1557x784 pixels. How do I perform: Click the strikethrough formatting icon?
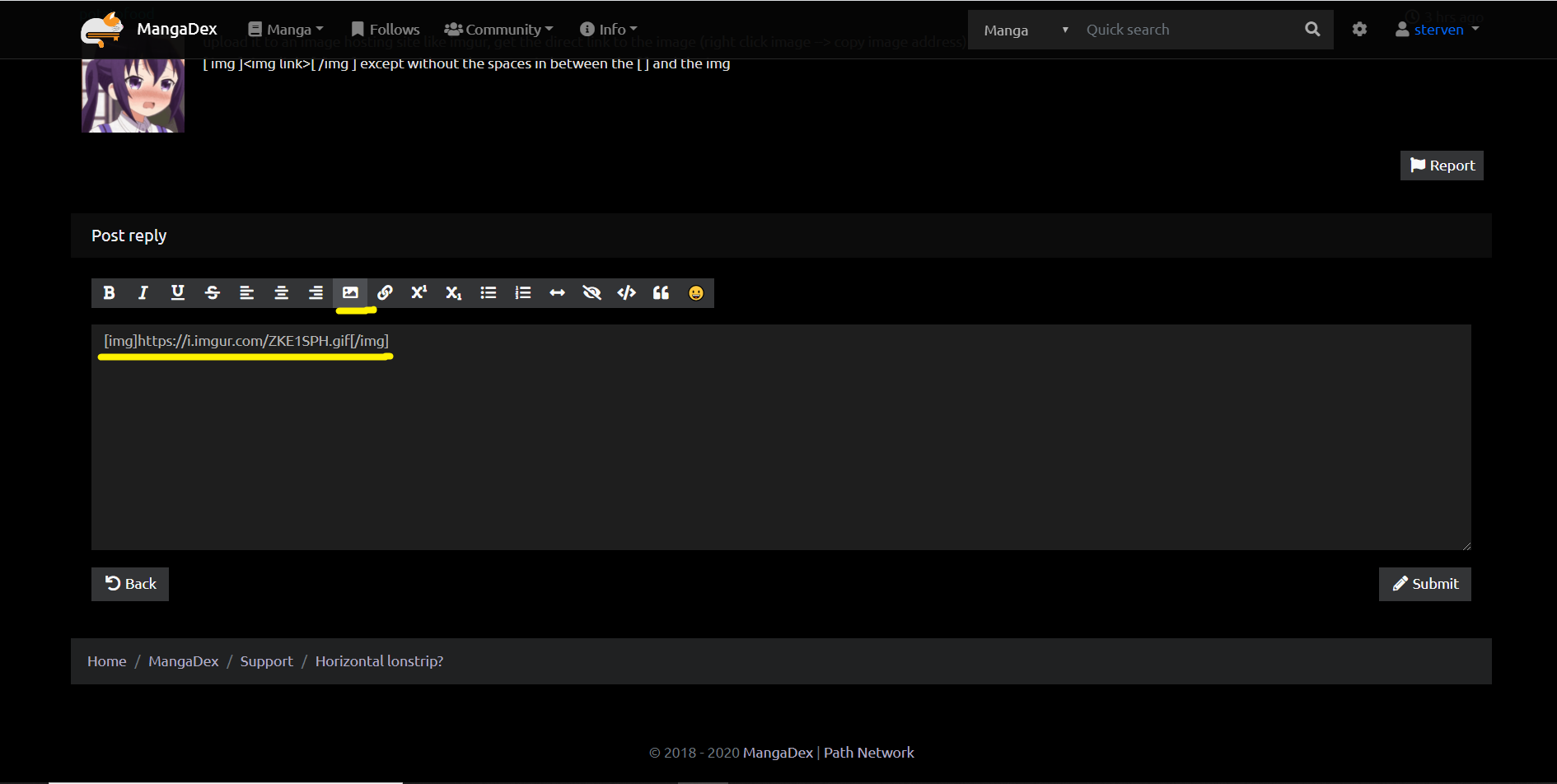coord(213,292)
